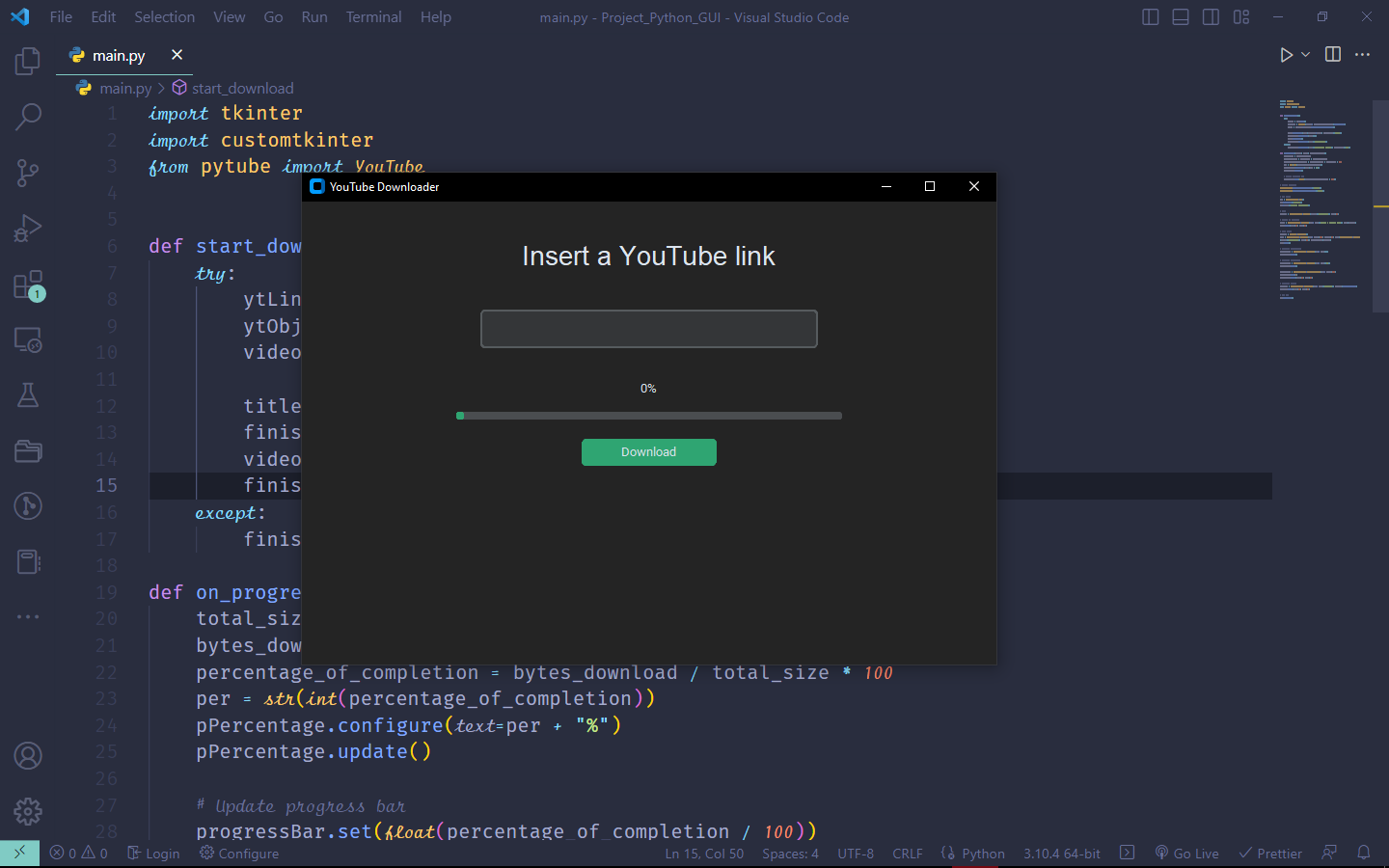Open the Source Control view

click(28, 173)
